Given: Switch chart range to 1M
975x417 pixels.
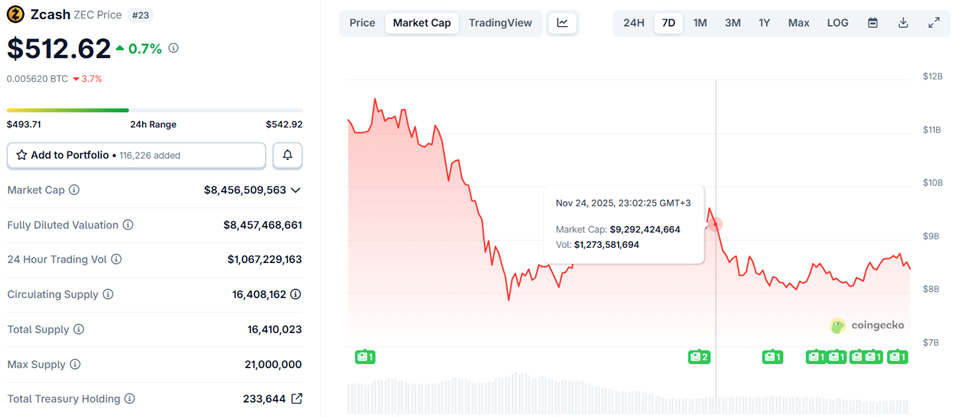Looking at the screenshot, I should click(700, 23).
